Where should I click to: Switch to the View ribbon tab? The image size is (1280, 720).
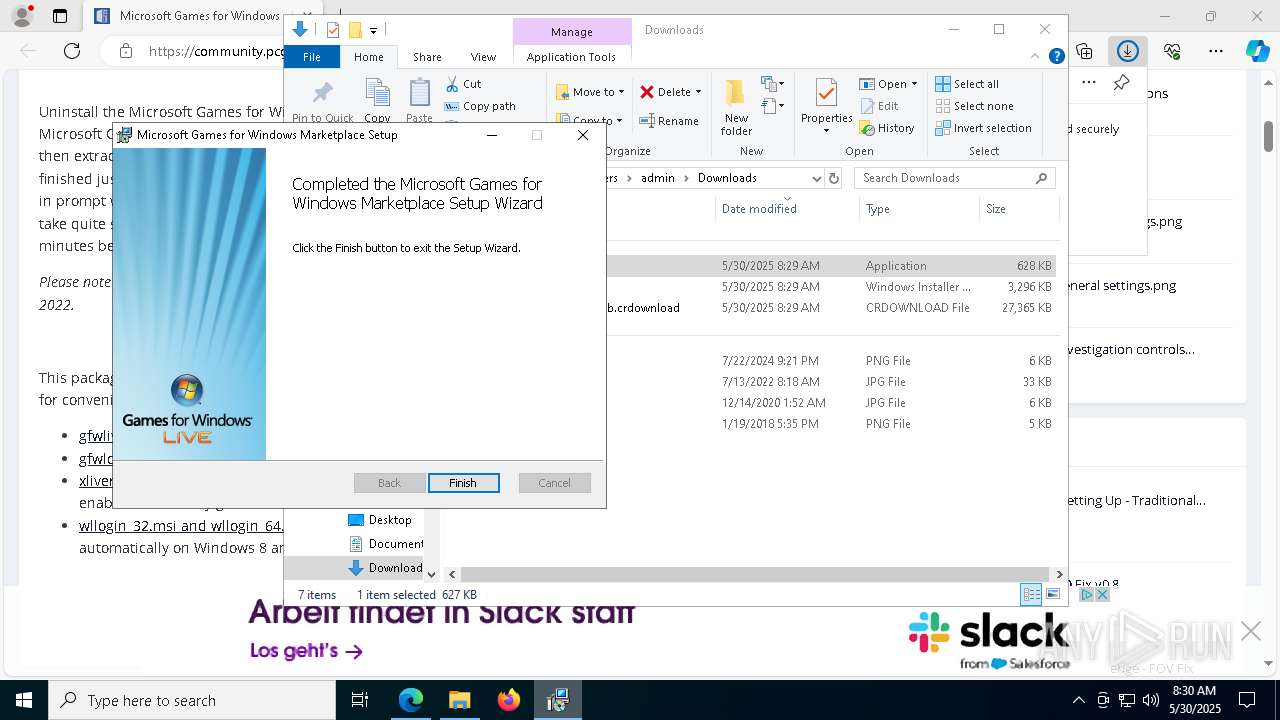pyautogui.click(x=483, y=57)
